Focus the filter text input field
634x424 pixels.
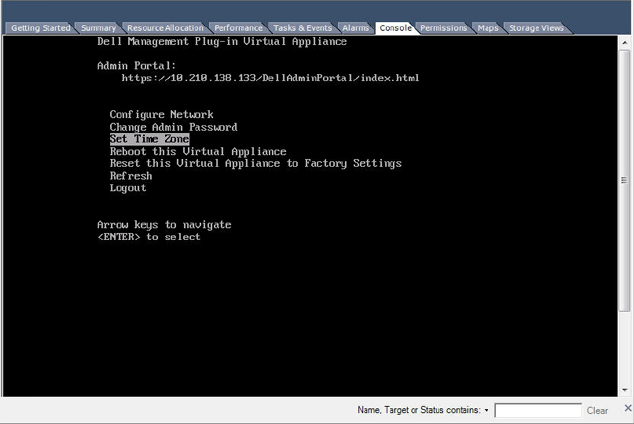538,410
